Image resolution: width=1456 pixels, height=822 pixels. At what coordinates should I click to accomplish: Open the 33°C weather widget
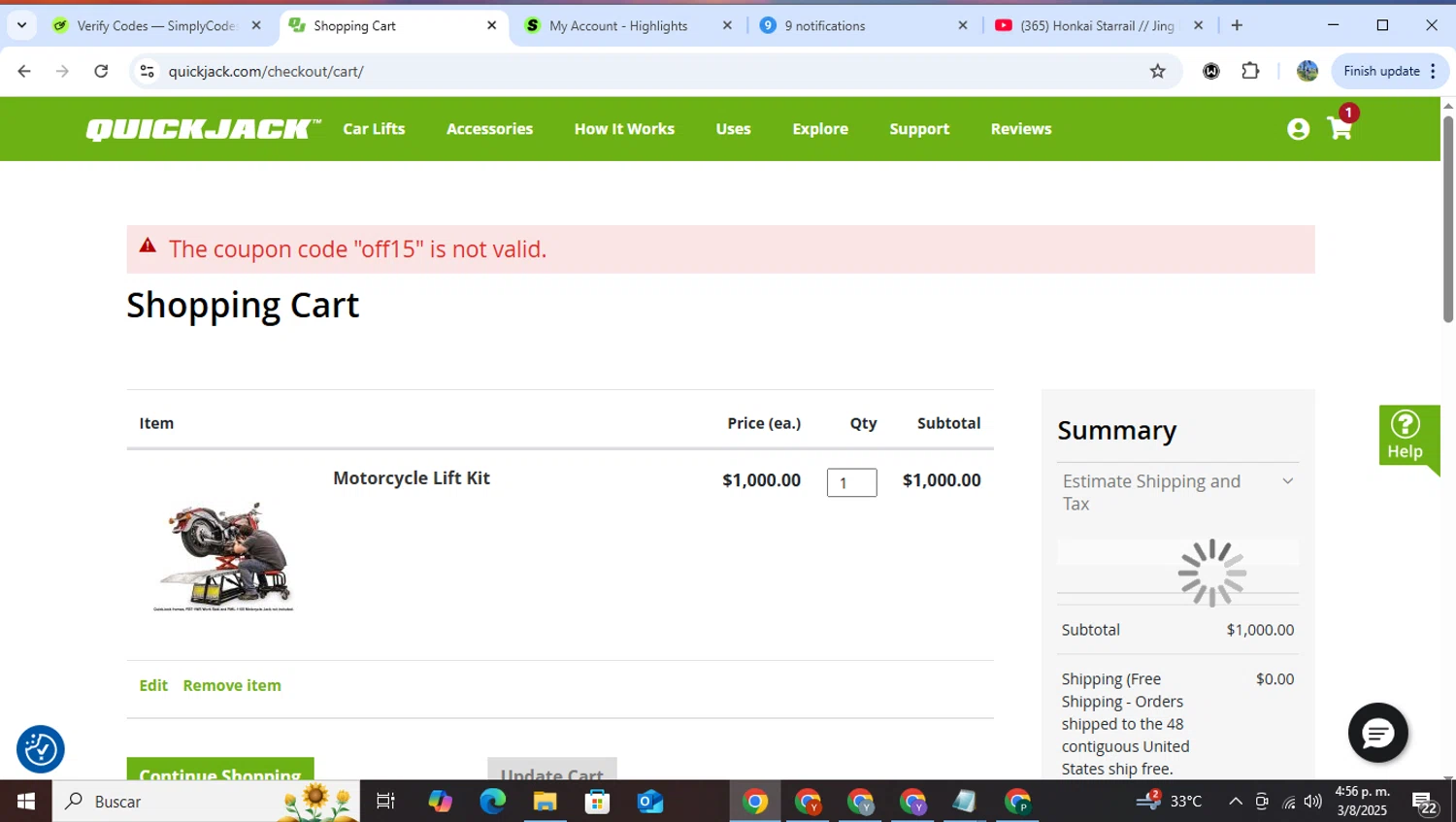(x=1170, y=801)
